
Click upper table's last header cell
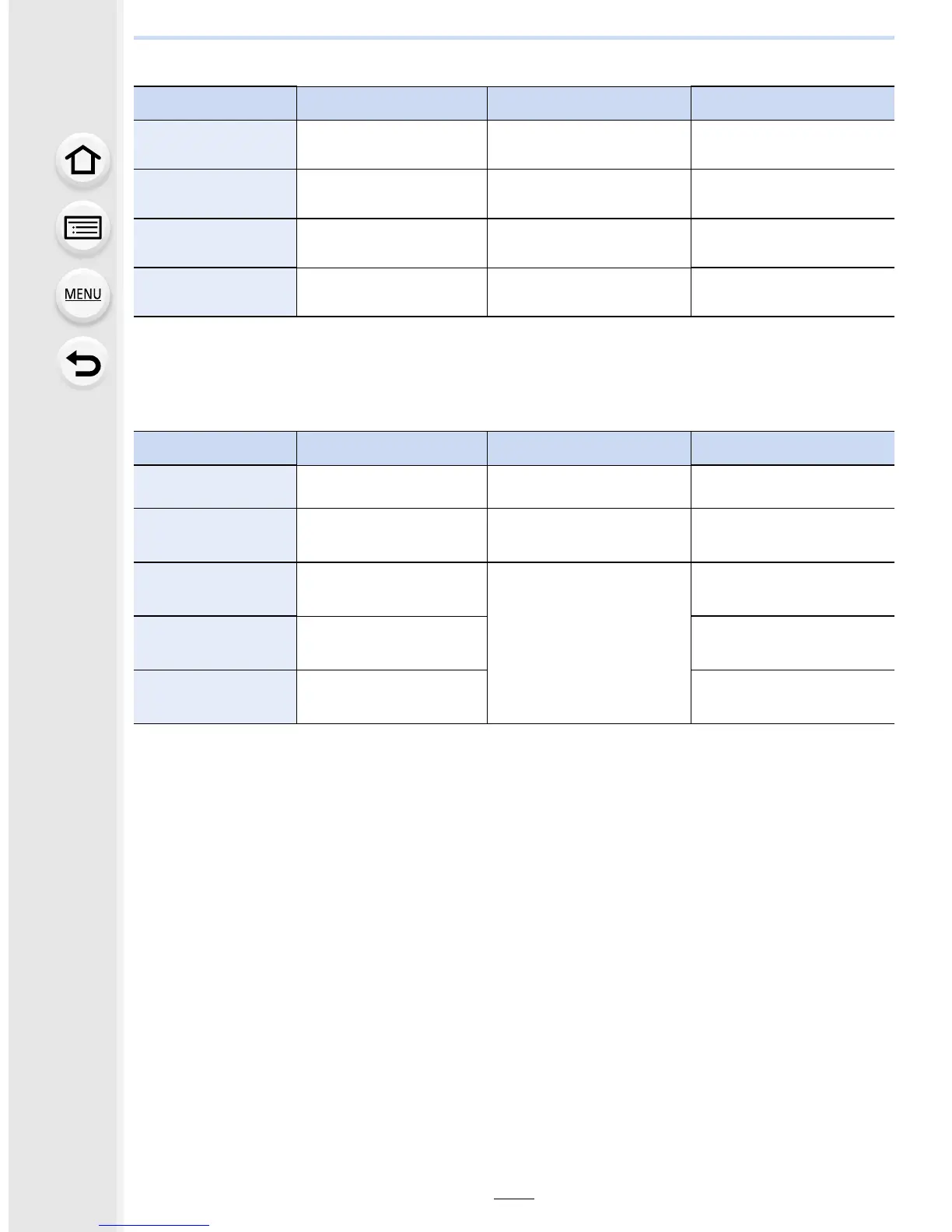pos(792,103)
